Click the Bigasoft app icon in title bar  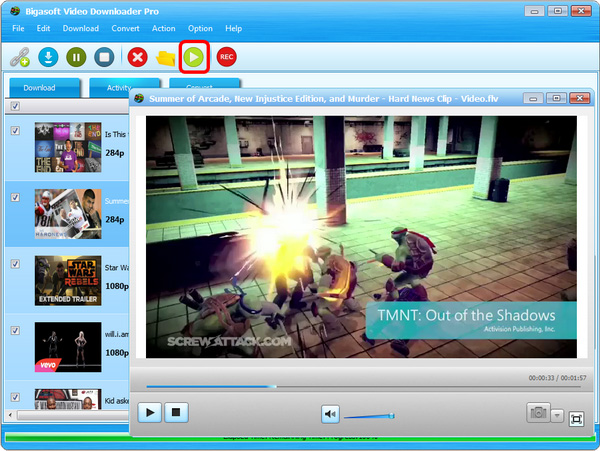pos(15,11)
